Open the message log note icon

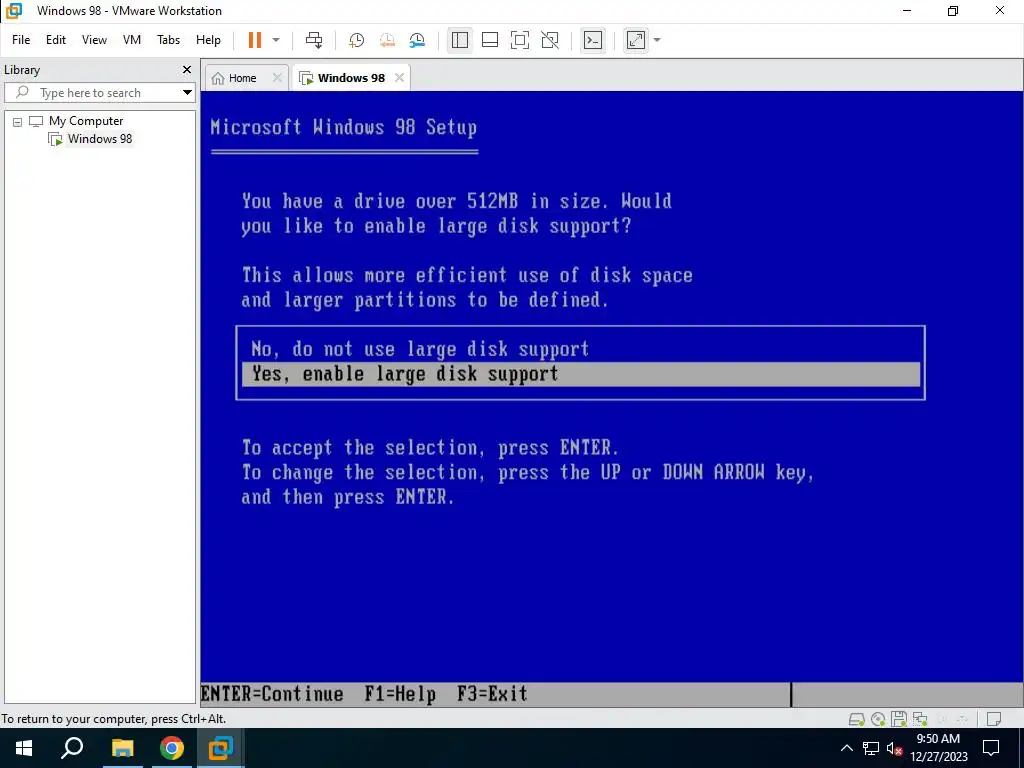tap(993, 719)
